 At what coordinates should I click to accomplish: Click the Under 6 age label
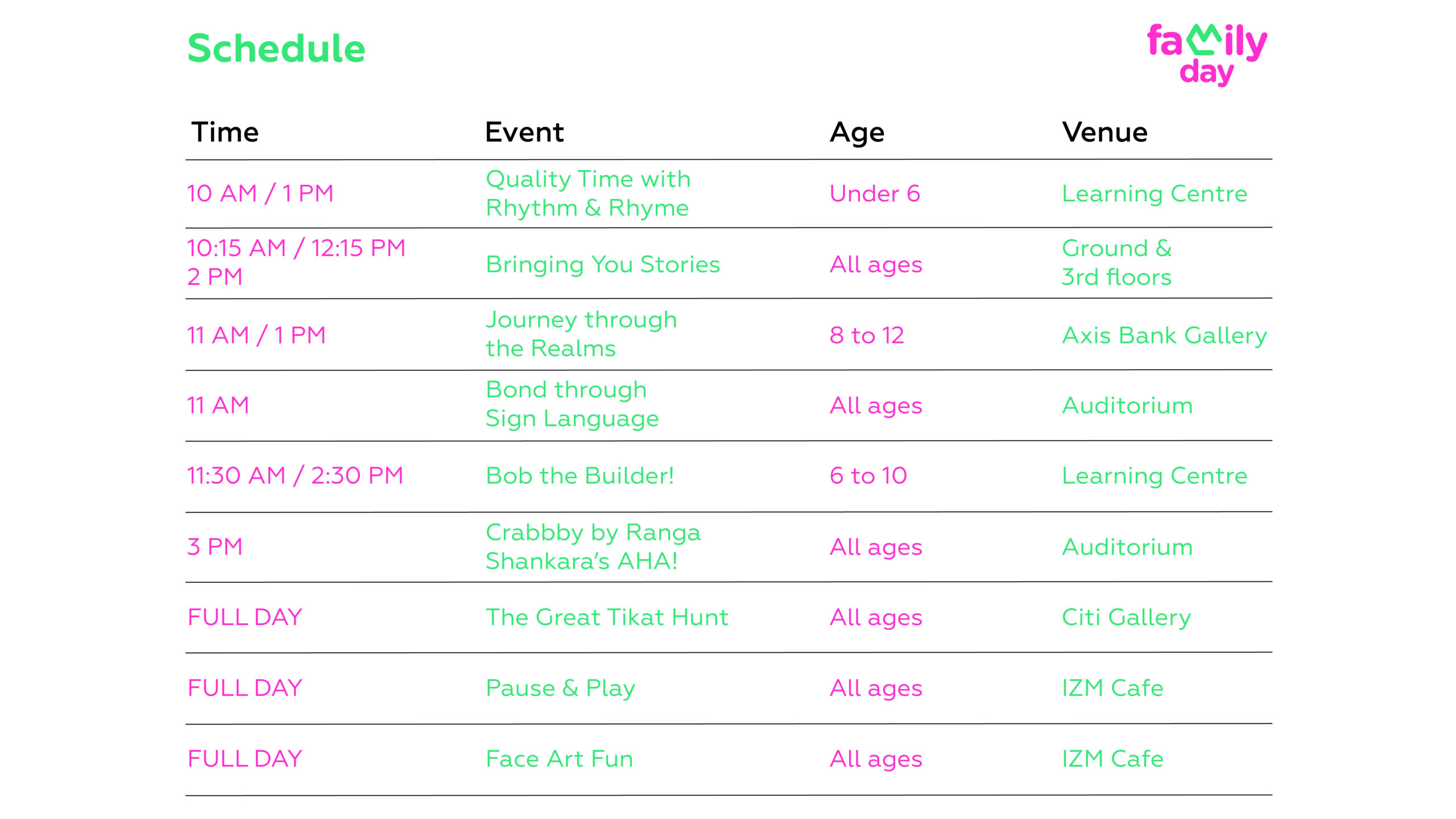click(874, 194)
